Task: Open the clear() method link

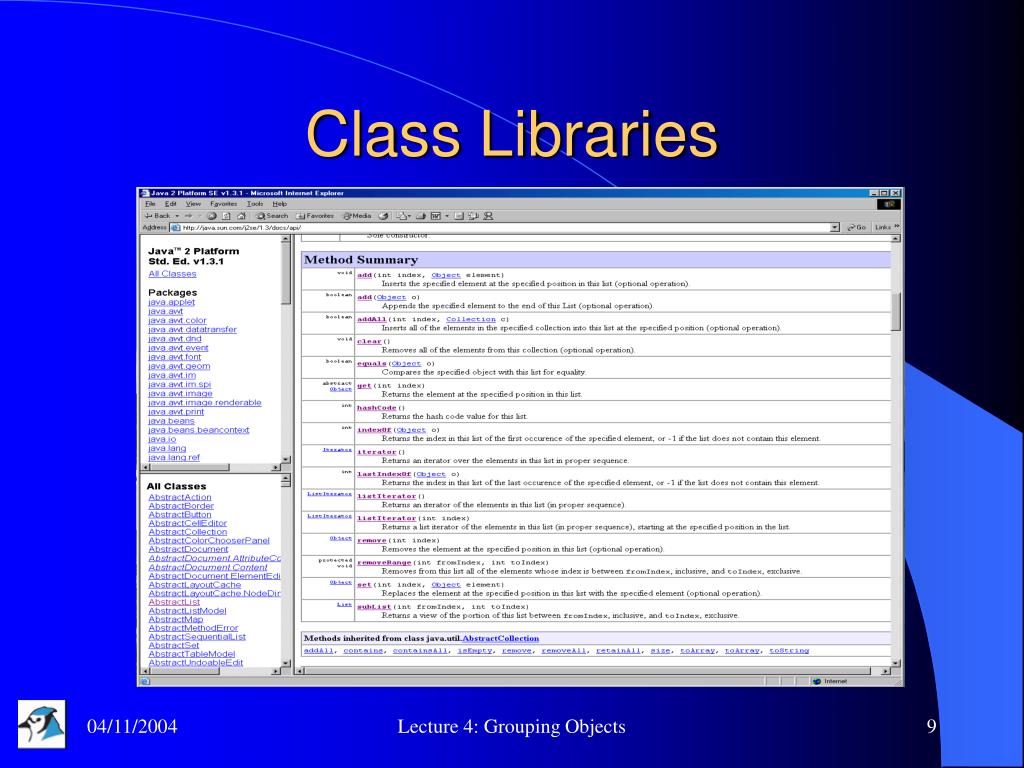Action: point(369,342)
